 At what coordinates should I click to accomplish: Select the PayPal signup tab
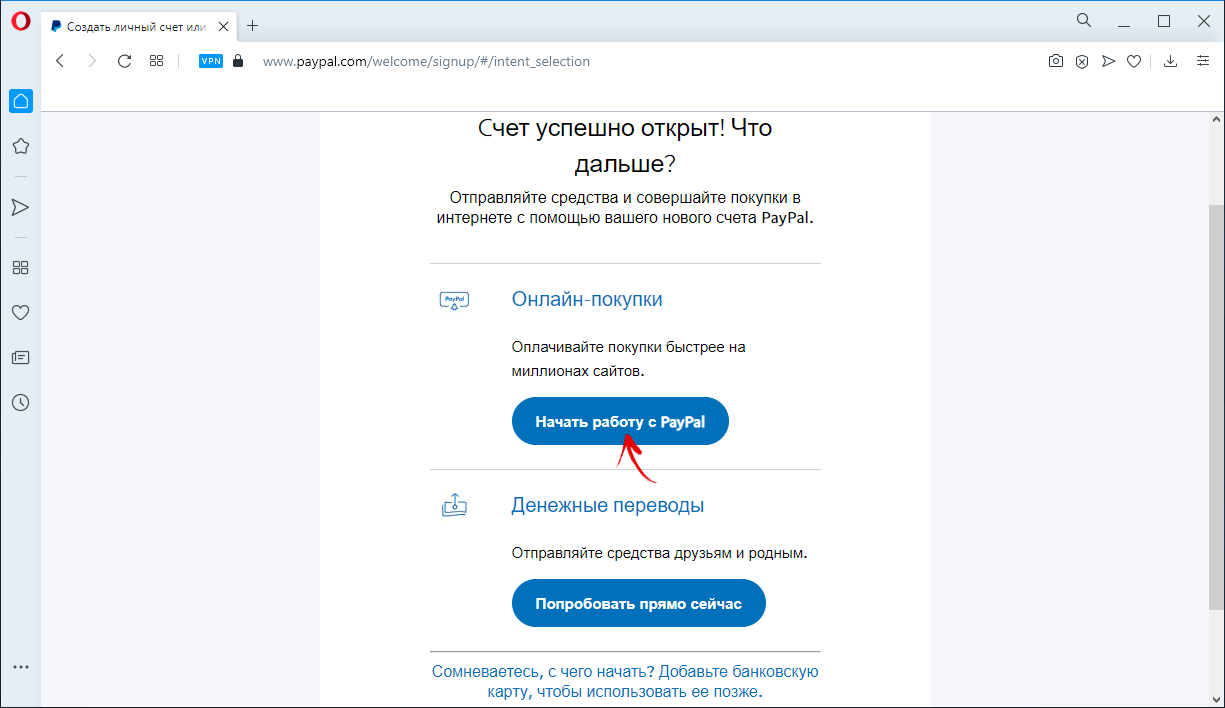point(138,25)
